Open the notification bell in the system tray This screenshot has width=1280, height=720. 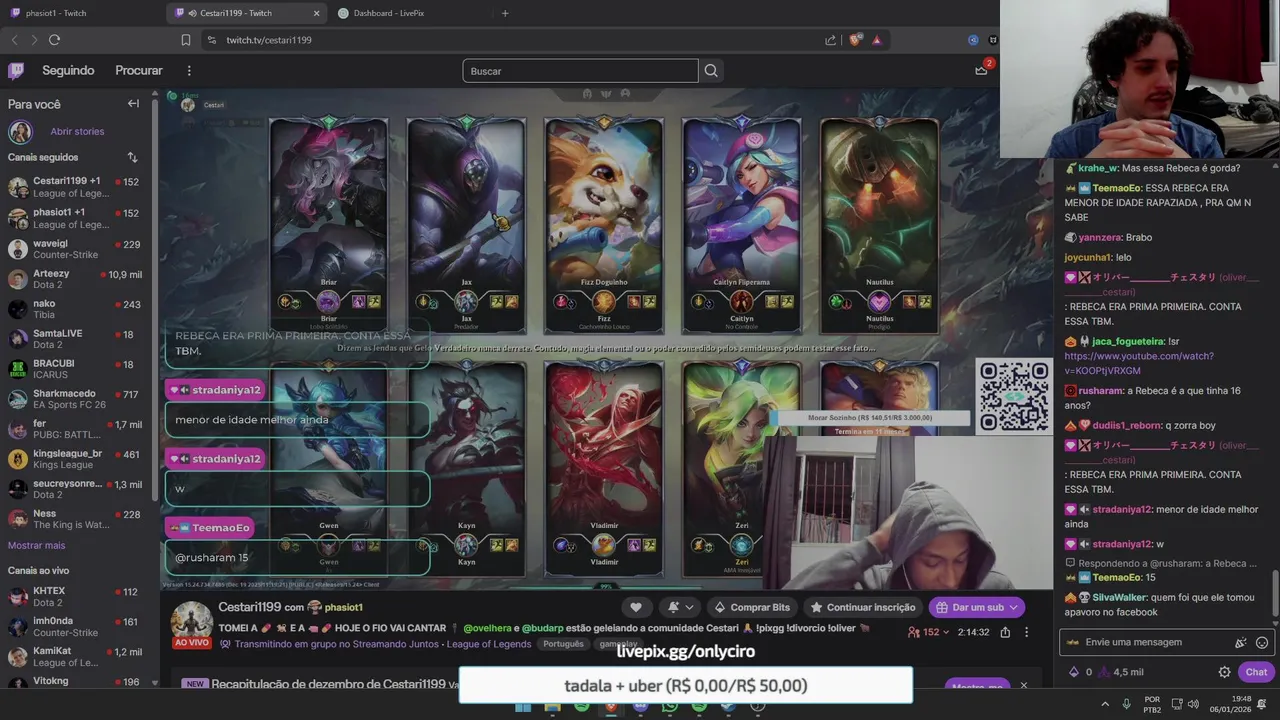(1262, 704)
